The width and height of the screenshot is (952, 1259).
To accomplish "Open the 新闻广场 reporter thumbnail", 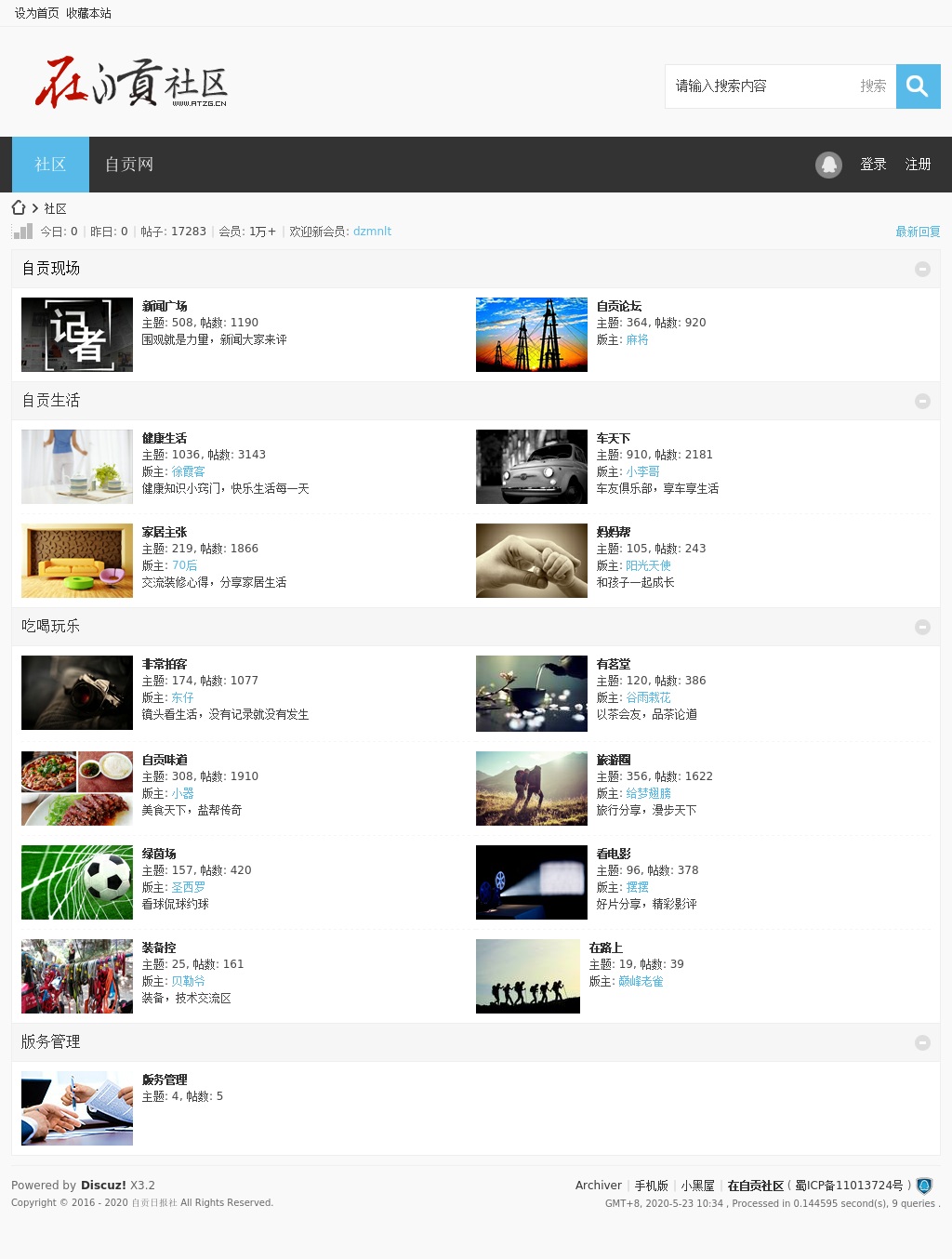I will pos(77,335).
